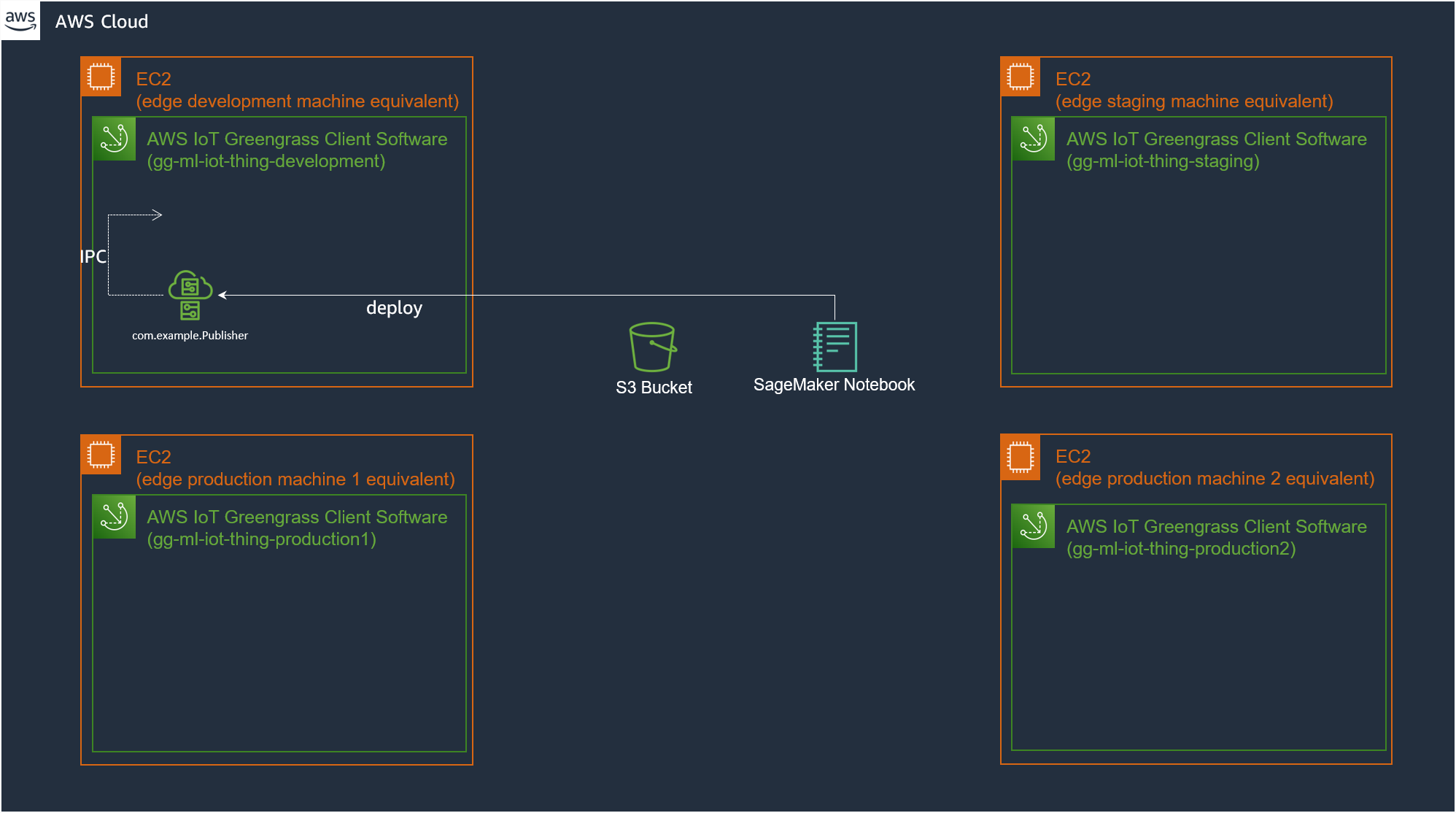Select '(gg-ml-iot-thing-staging)' text
1456x813 pixels.
1163,161
